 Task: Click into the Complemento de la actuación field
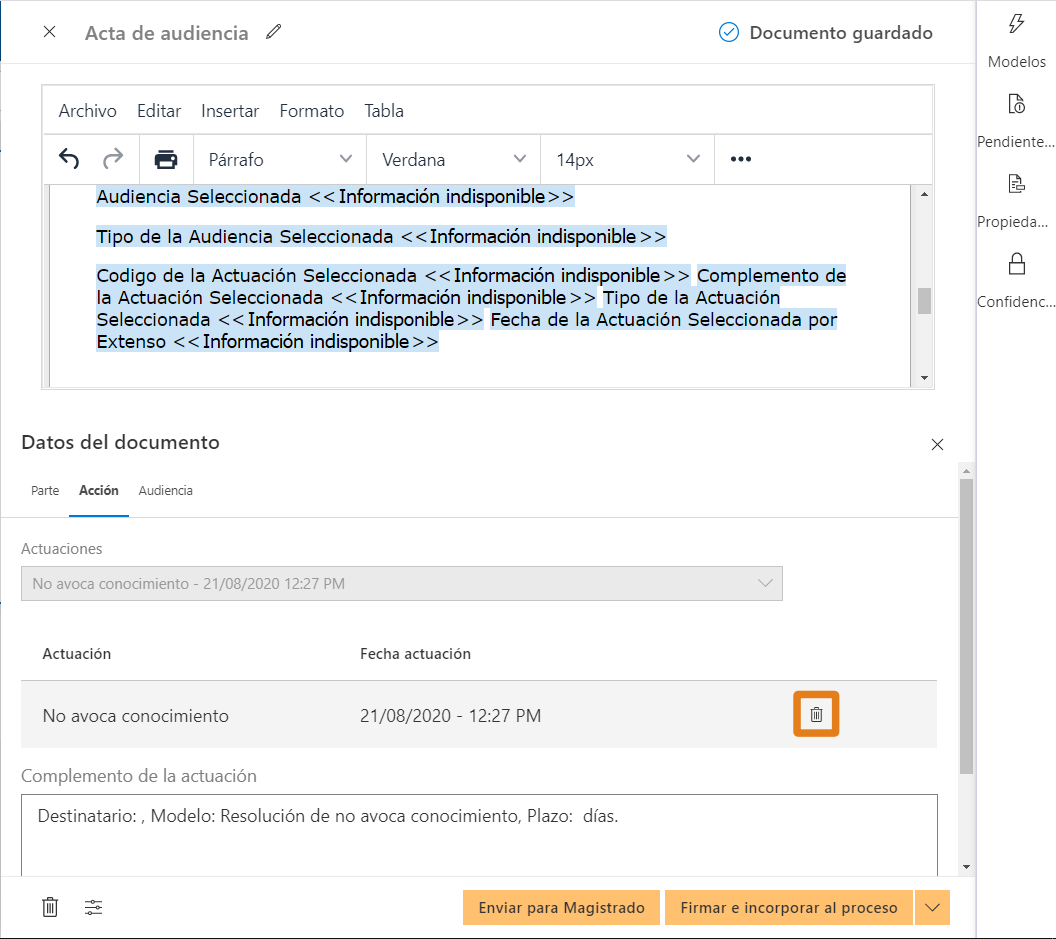coord(479,835)
